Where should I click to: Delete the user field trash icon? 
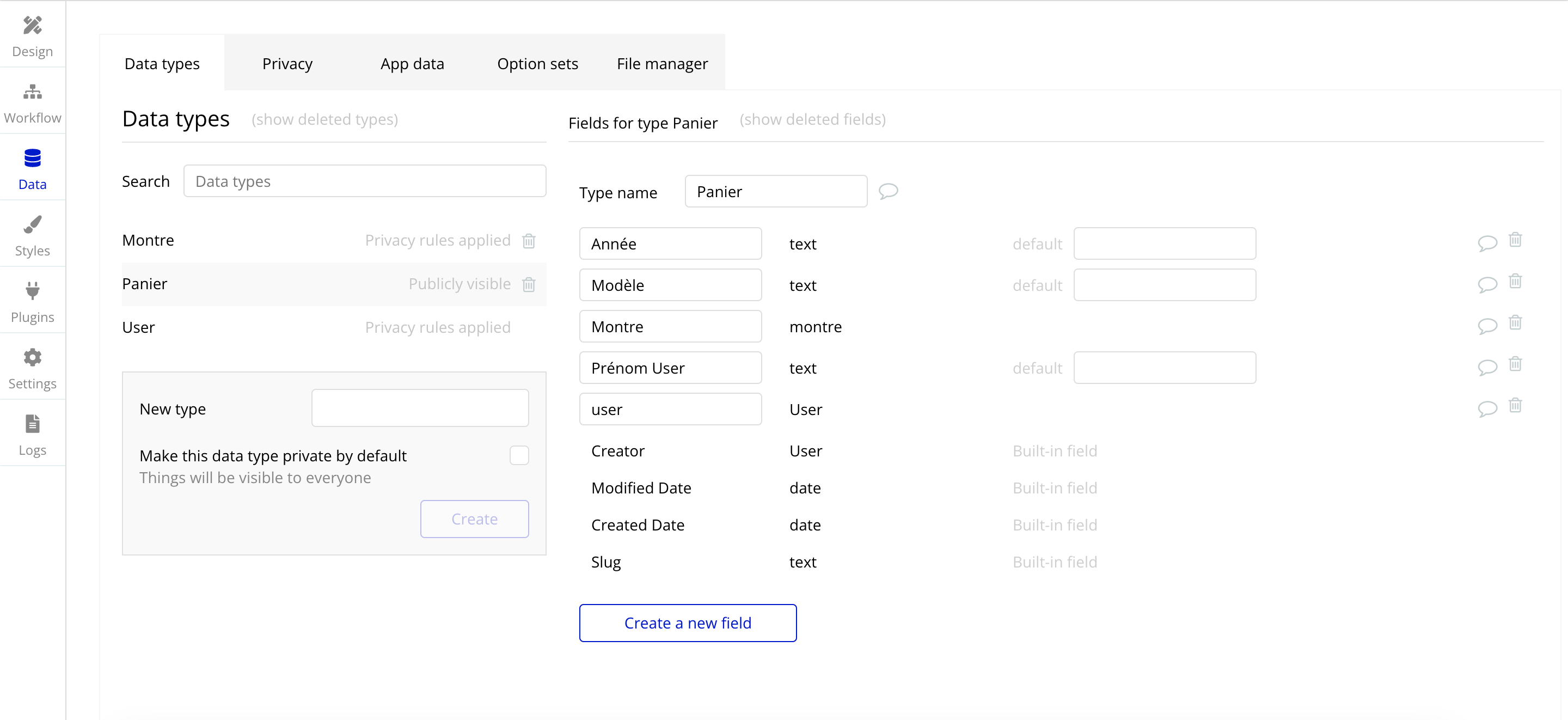(1515, 406)
